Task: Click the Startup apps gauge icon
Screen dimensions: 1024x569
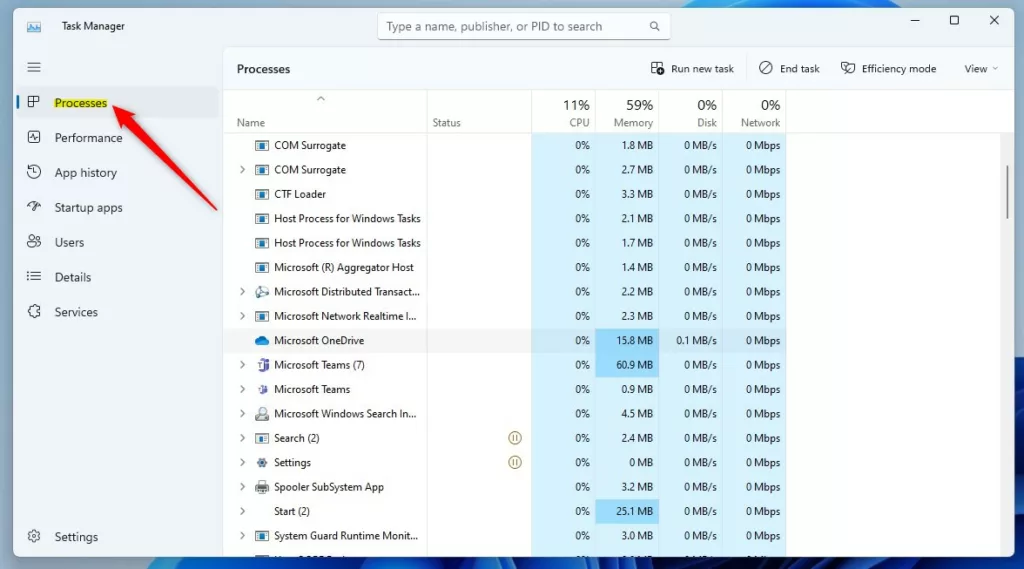Action: (34, 207)
